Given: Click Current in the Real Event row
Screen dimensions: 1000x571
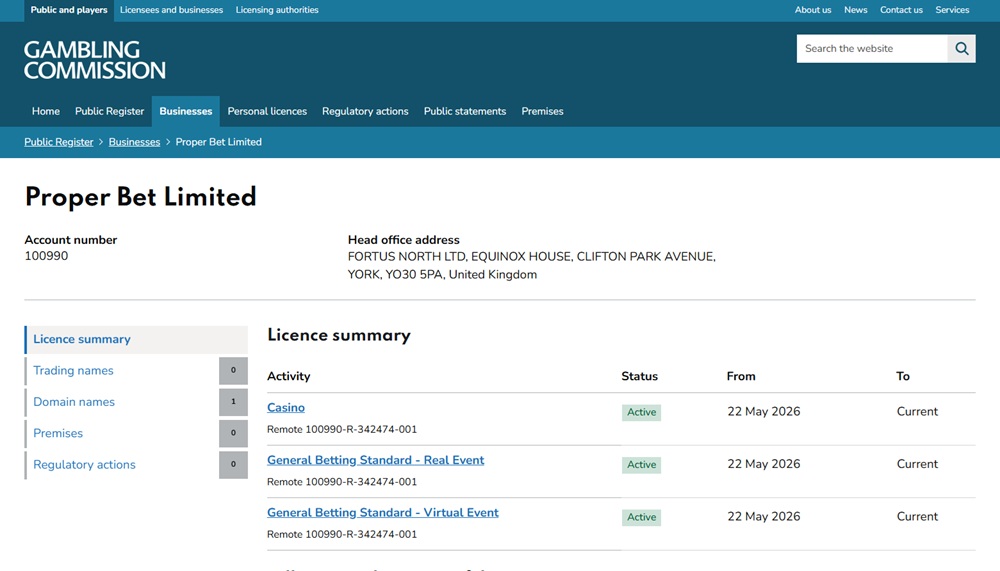Looking at the screenshot, I should 917,464.
